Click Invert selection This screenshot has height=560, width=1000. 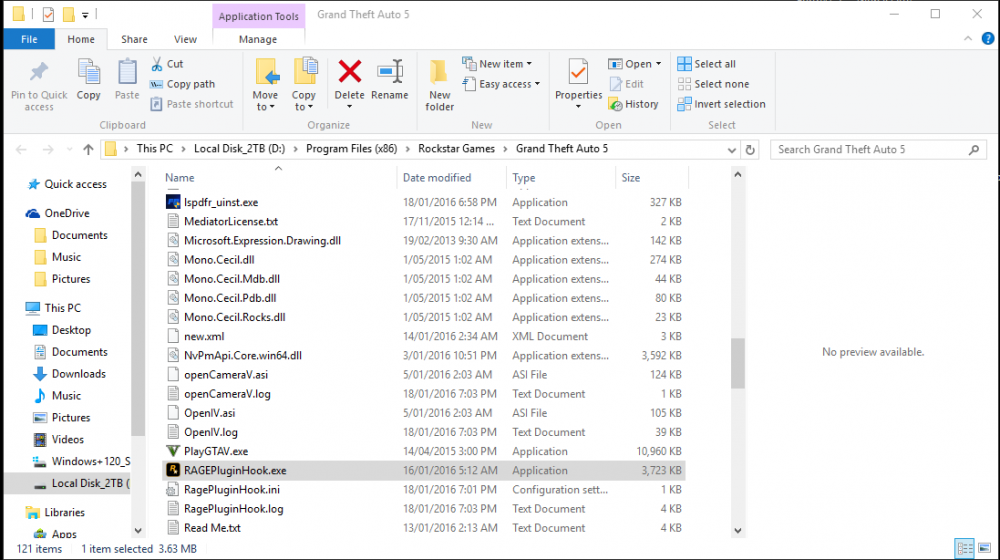pos(721,104)
